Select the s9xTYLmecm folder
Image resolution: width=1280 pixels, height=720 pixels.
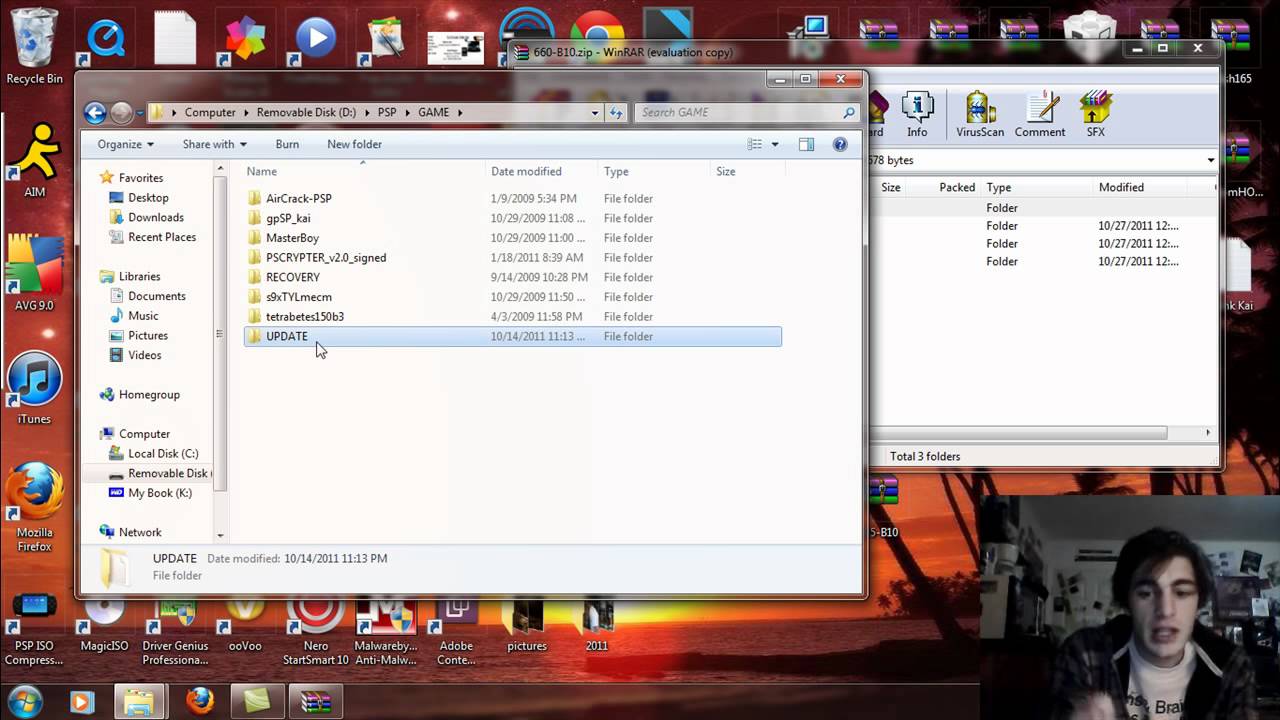click(x=299, y=297)
